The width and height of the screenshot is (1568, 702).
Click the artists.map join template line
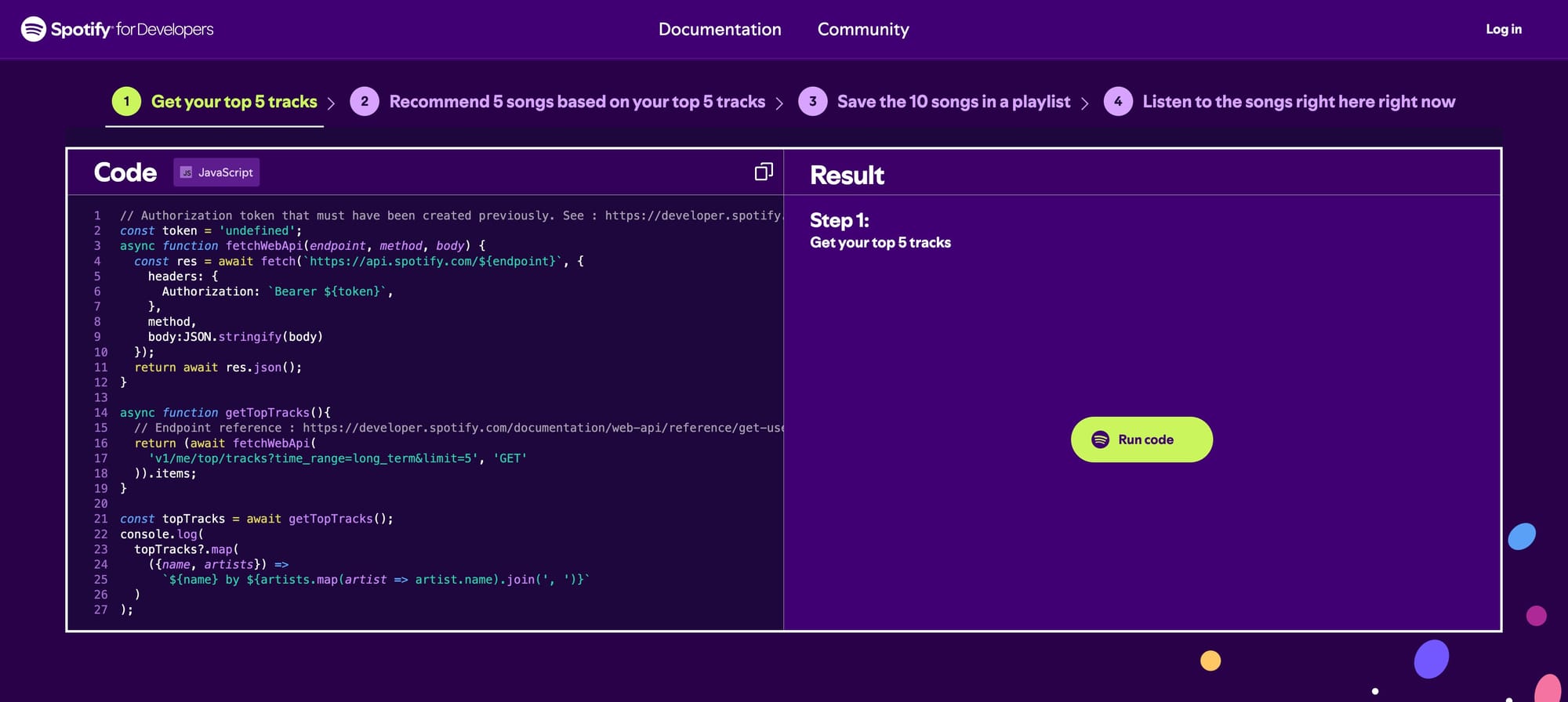[376, 580]
